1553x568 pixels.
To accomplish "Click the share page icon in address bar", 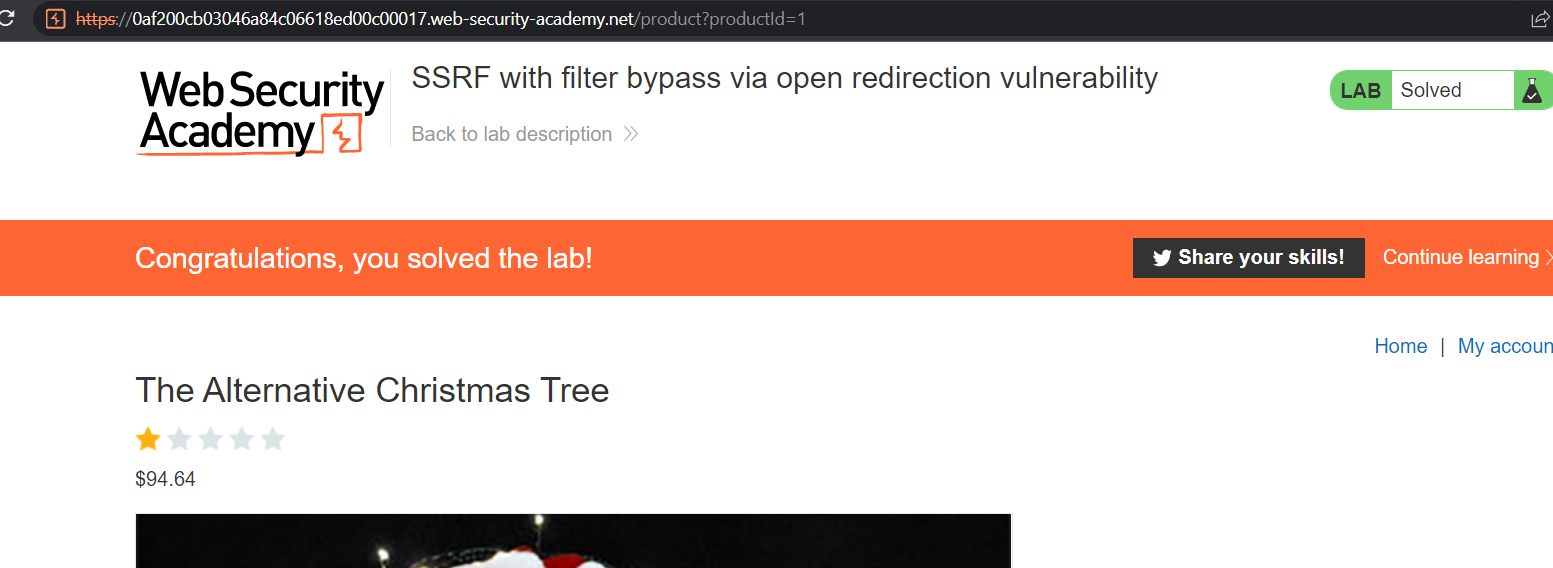I will (1540, 19).
